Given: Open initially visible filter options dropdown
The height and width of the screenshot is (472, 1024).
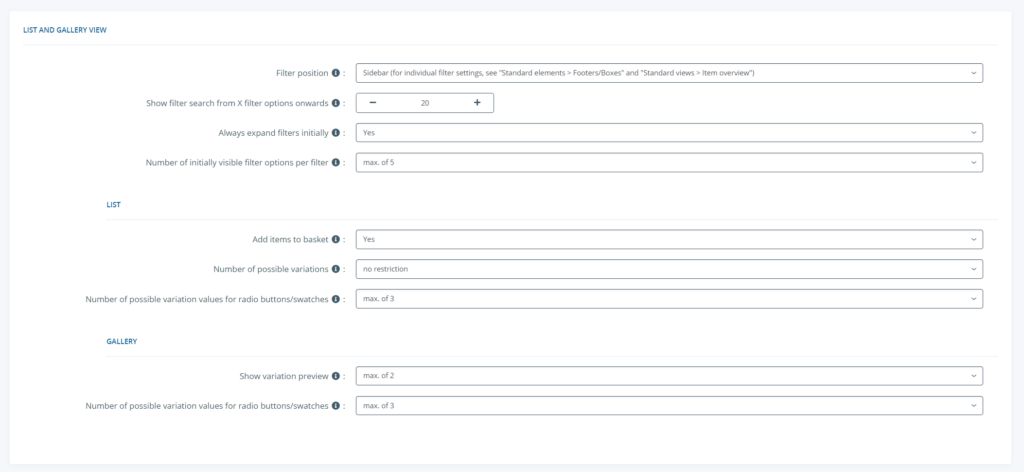Looking at the screenshot, I should [x=669, y=163].
